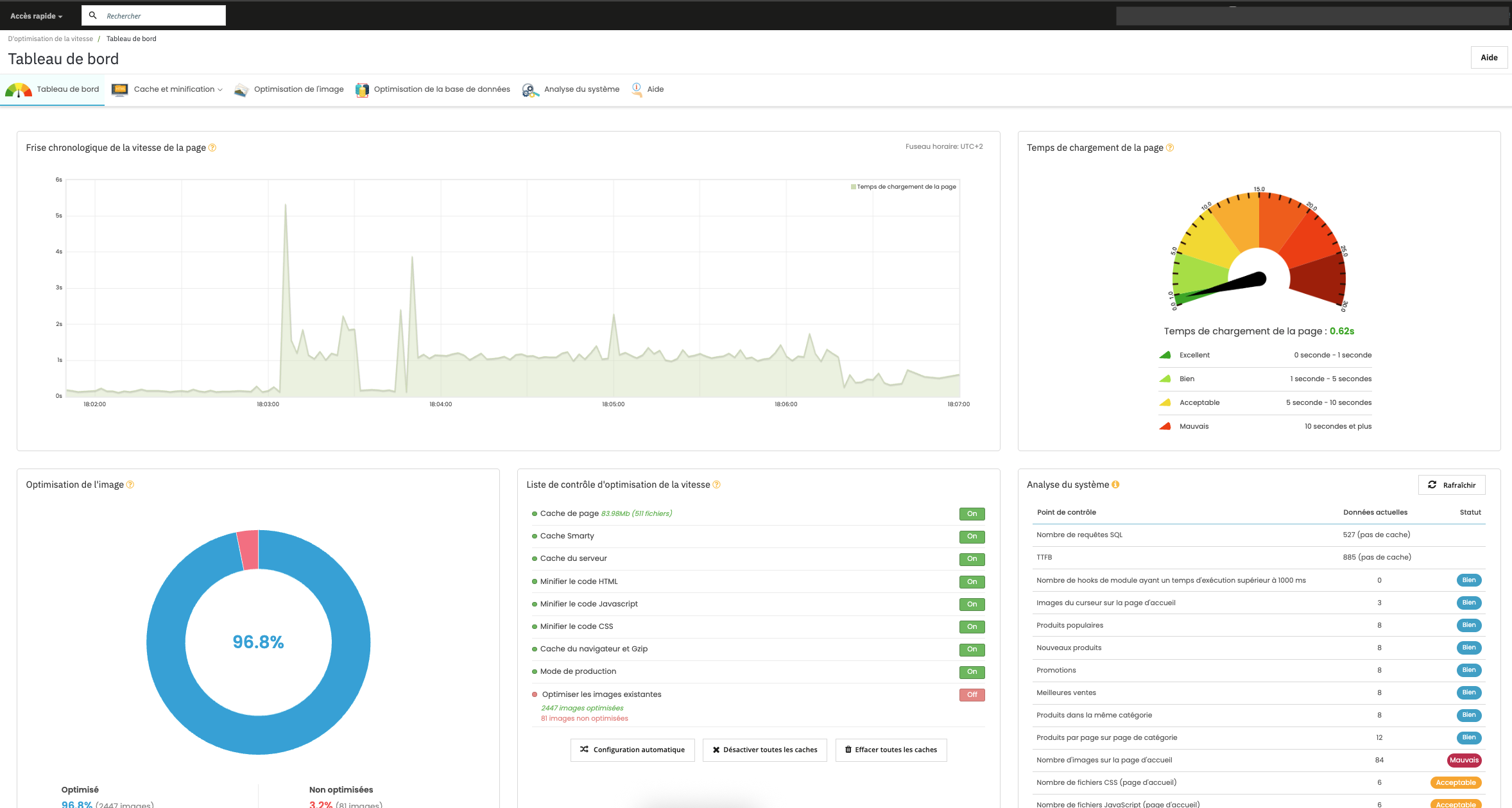Open the Accès rapide dropdown

click(36, 16)
